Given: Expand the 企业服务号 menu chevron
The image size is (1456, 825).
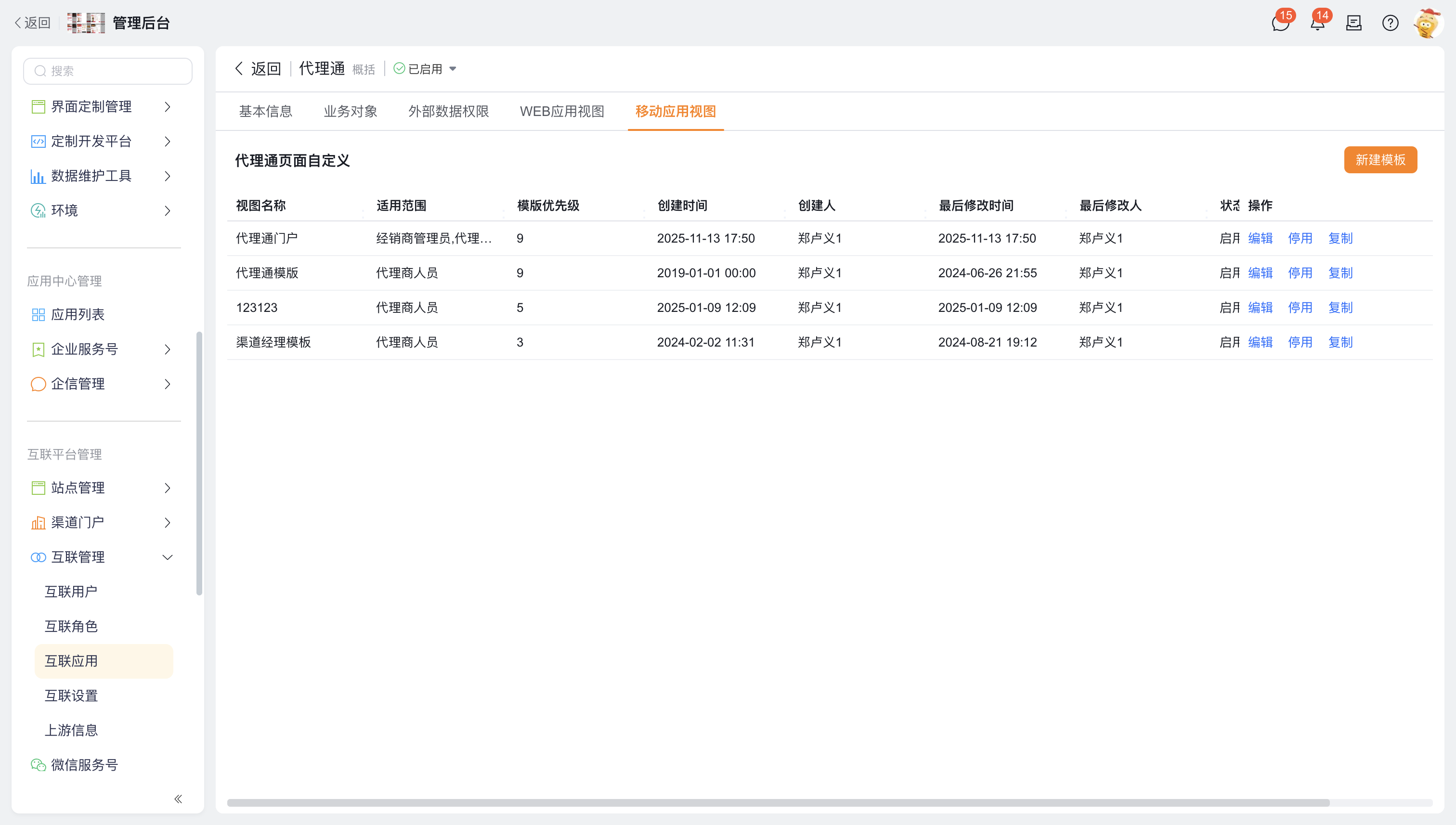Looking at the screenshot, I should click(168, 349).
